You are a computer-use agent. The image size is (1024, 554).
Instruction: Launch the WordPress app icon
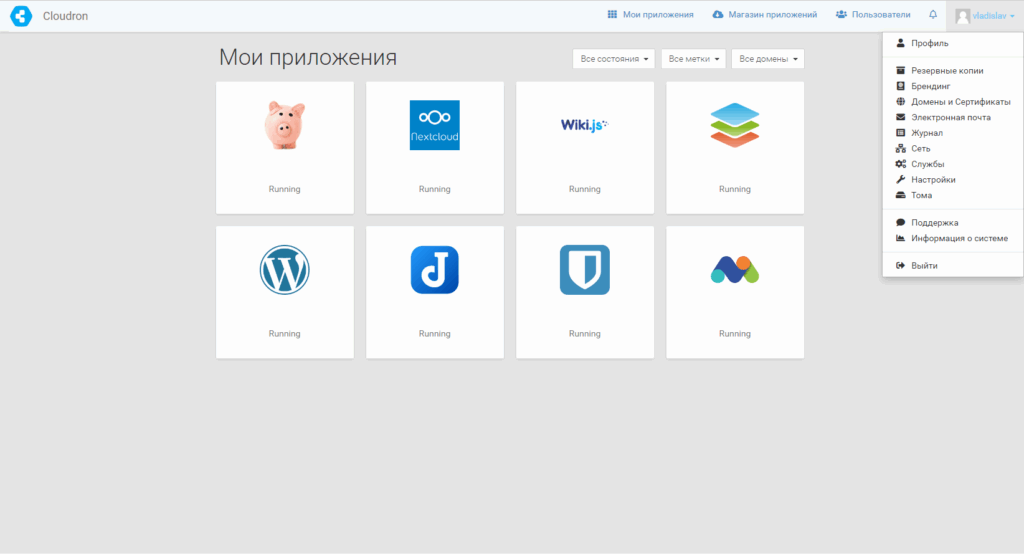(285, 270)
